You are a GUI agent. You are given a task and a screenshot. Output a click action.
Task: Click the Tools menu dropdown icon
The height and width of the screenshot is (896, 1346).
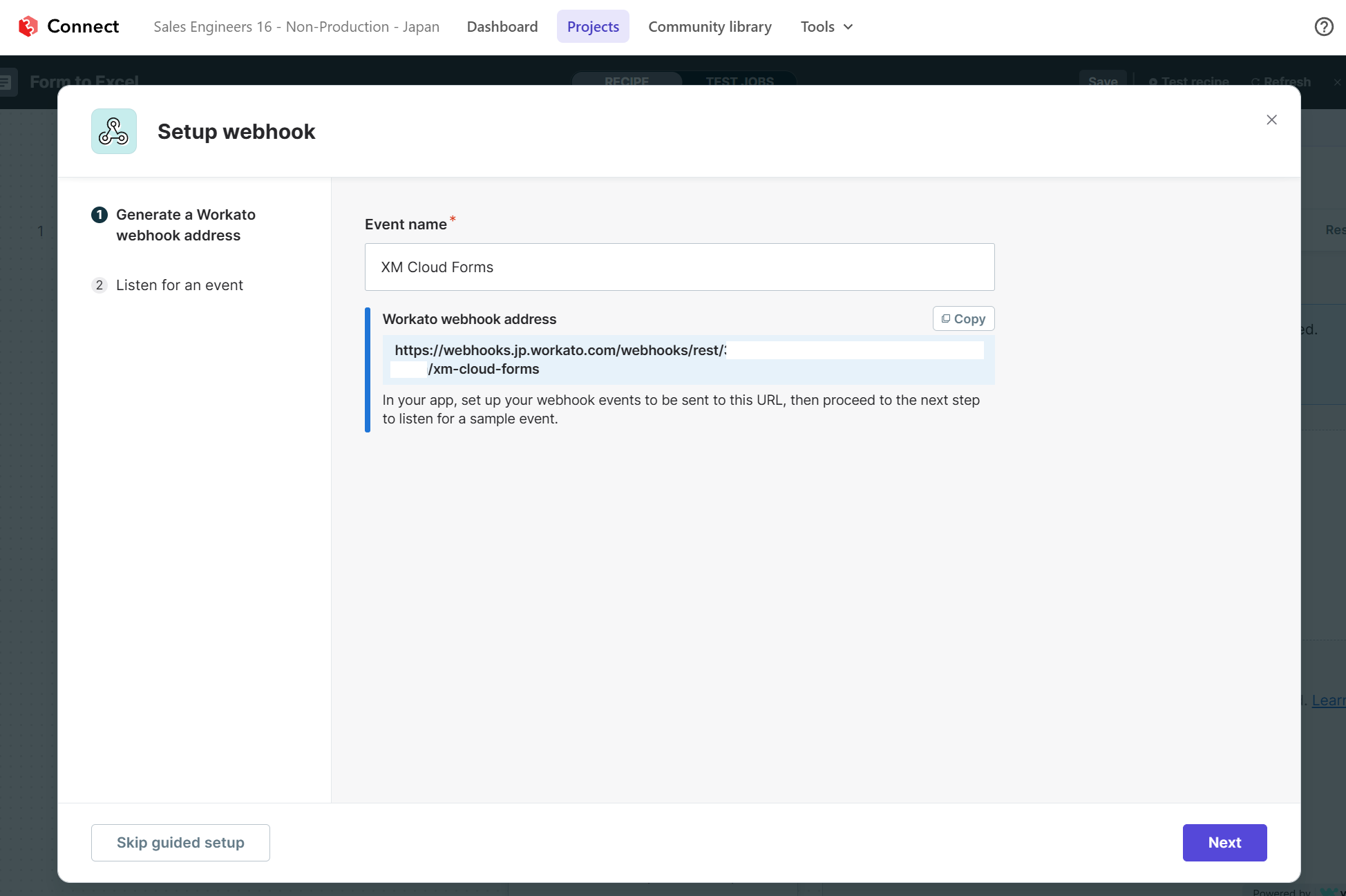coord(848,27)
